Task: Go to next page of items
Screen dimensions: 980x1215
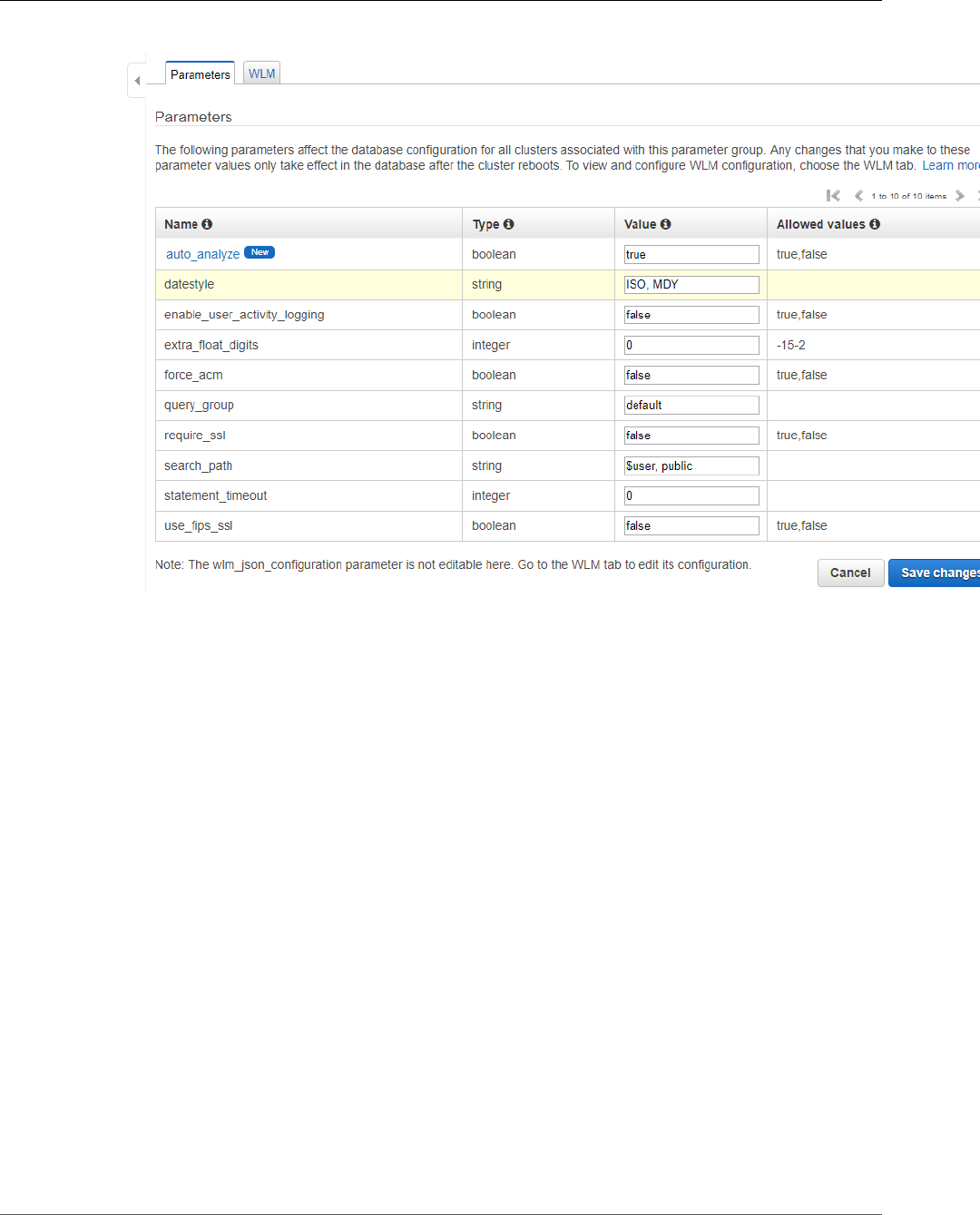Action: 960,196
